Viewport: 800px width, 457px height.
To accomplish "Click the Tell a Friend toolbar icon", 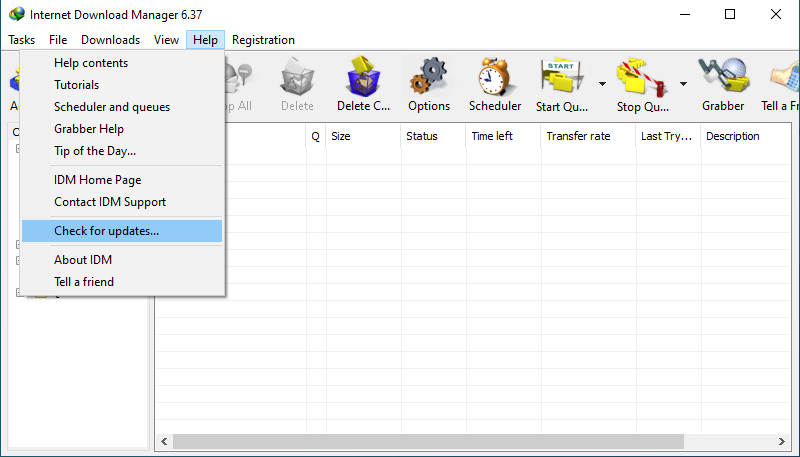I will point(785,79).
